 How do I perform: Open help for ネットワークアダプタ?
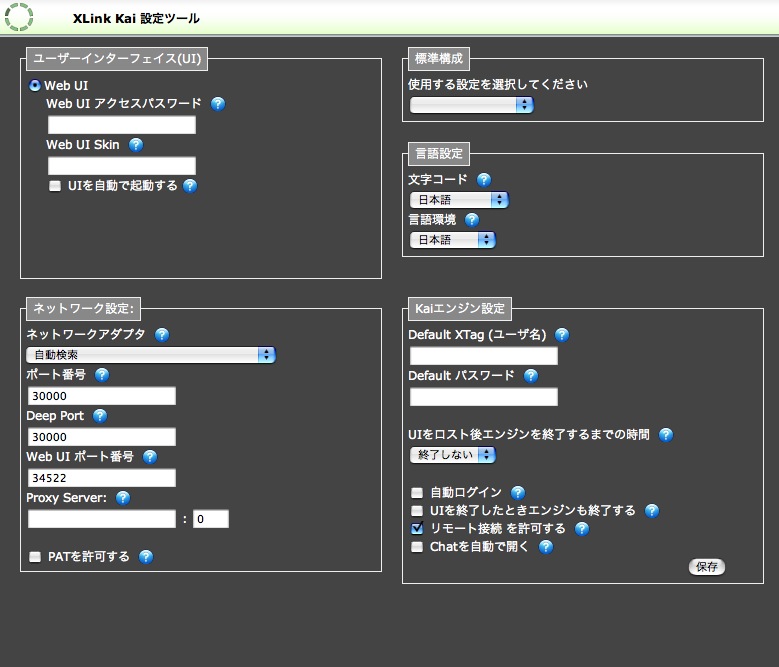[x=162, y=335]
